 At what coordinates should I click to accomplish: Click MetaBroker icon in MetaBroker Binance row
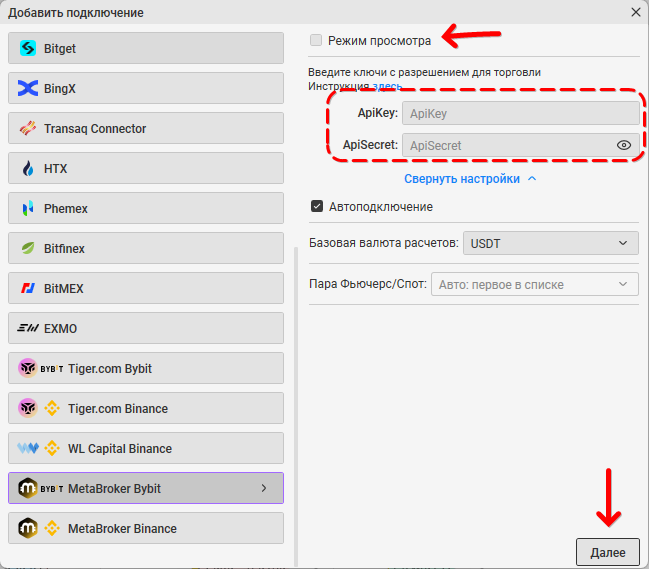(28, 528)
